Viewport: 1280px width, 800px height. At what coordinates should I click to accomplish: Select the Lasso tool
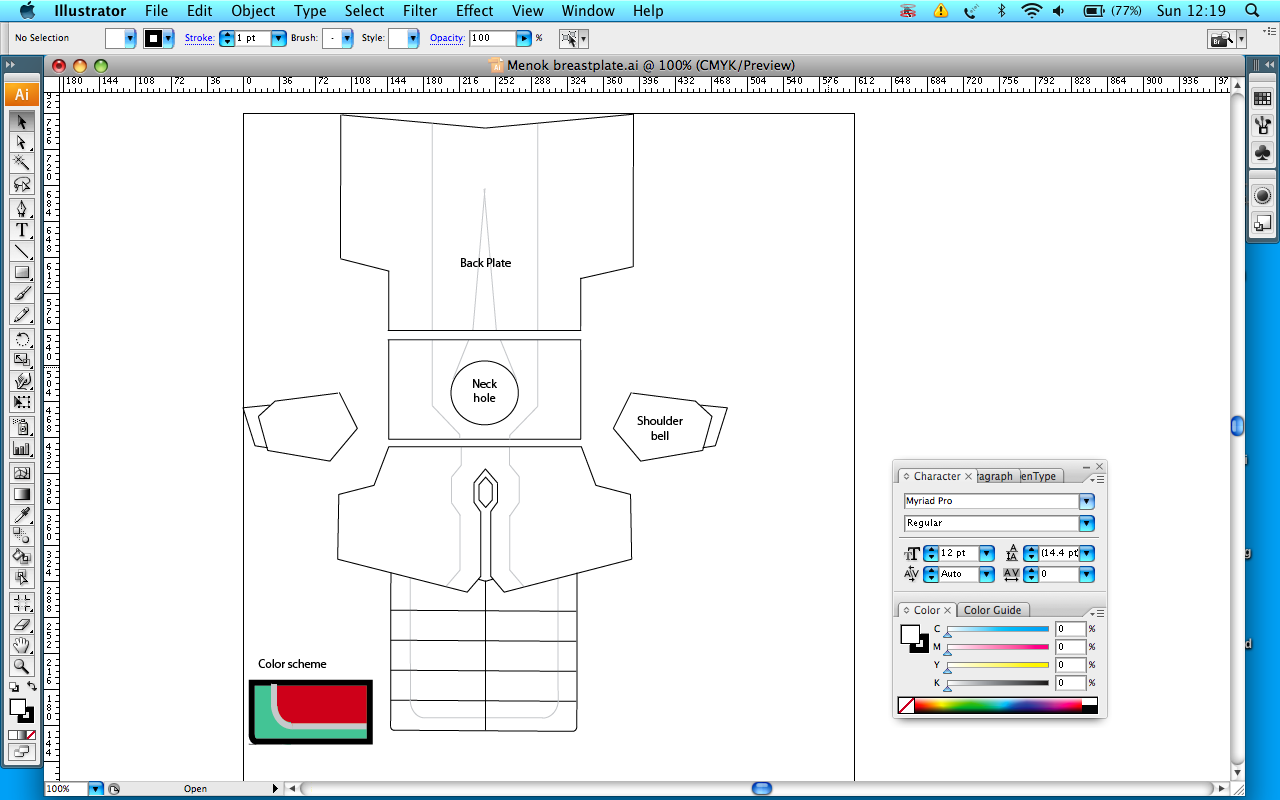[22, 184]
